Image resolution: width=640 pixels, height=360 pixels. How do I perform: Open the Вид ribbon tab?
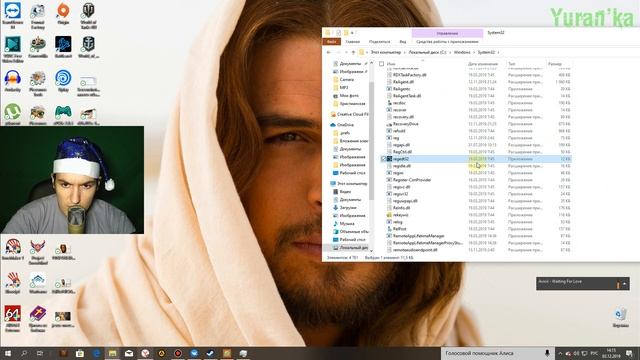(402, 42)
